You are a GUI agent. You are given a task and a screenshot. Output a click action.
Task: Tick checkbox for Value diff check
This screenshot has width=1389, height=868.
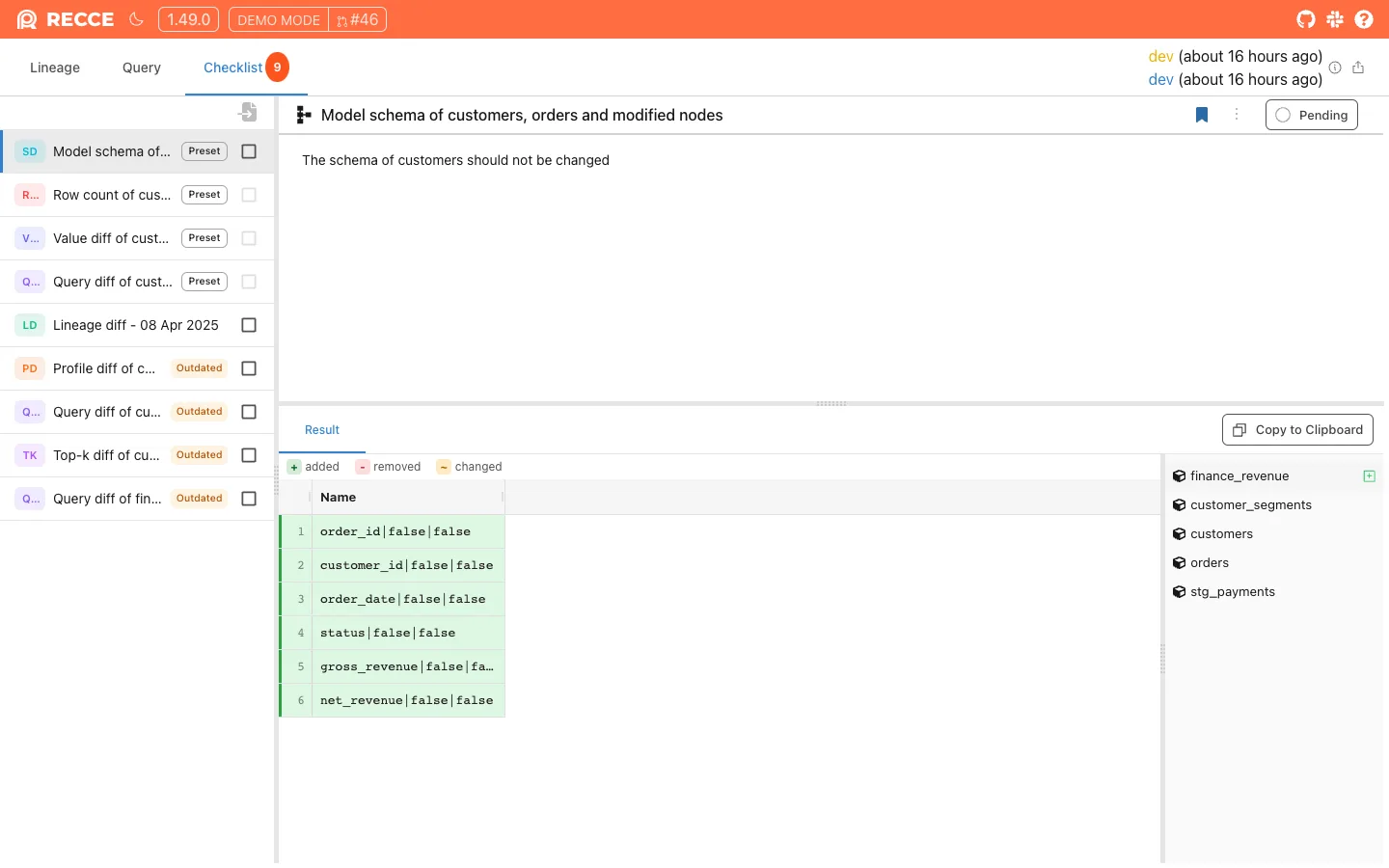(x=249, y=238)
